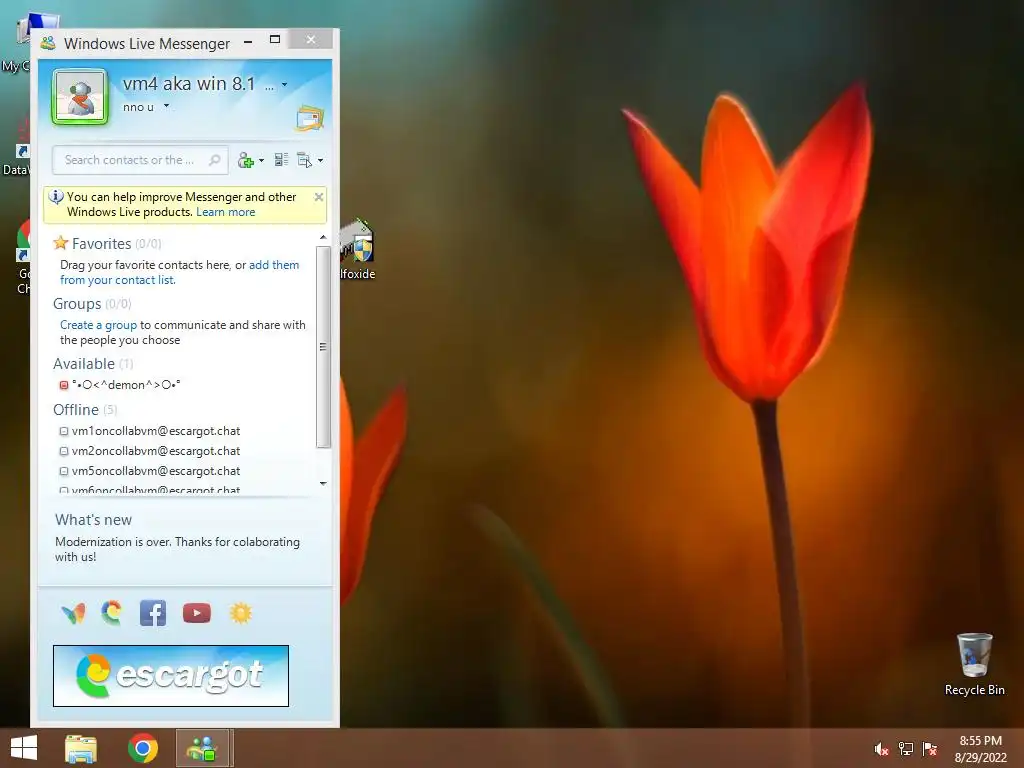The width and height of the screenshot is (1024, 768).
Task: Open the Windows Start button
Action: pos(24,748)
